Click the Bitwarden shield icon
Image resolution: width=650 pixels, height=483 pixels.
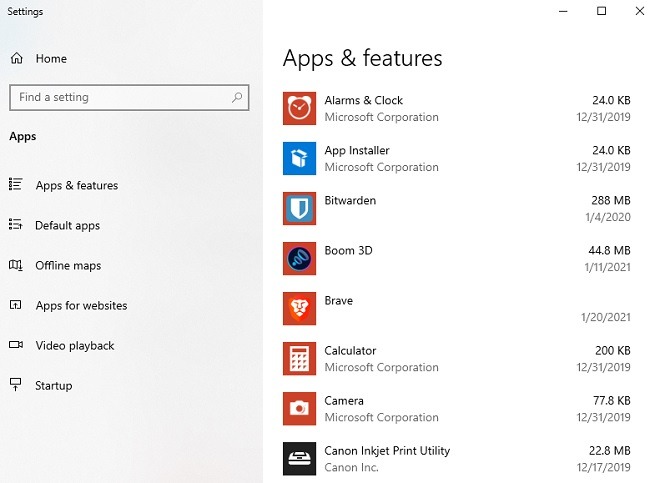click(299, 209)
